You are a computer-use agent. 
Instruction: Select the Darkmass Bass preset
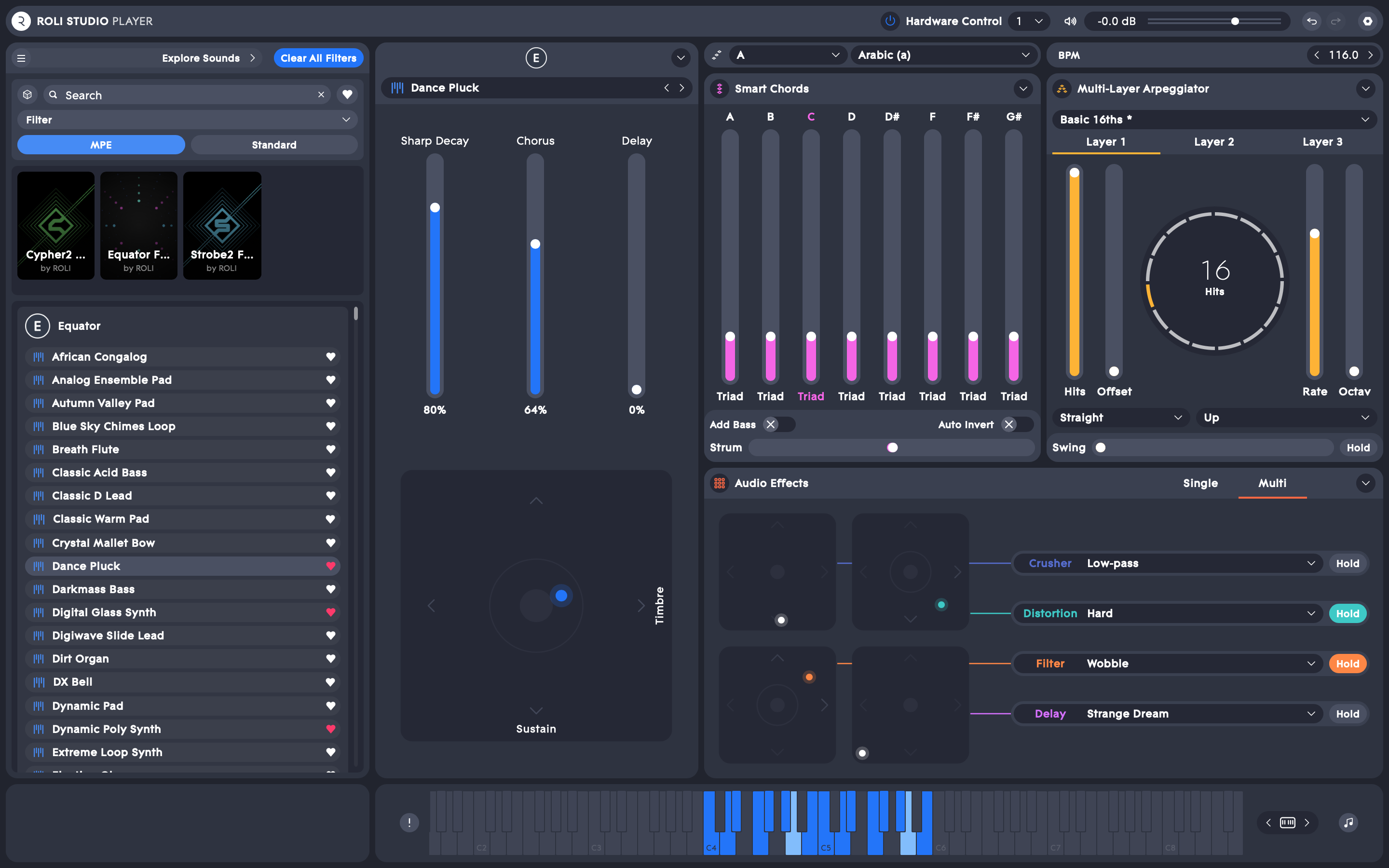click(x=182, y=590)
